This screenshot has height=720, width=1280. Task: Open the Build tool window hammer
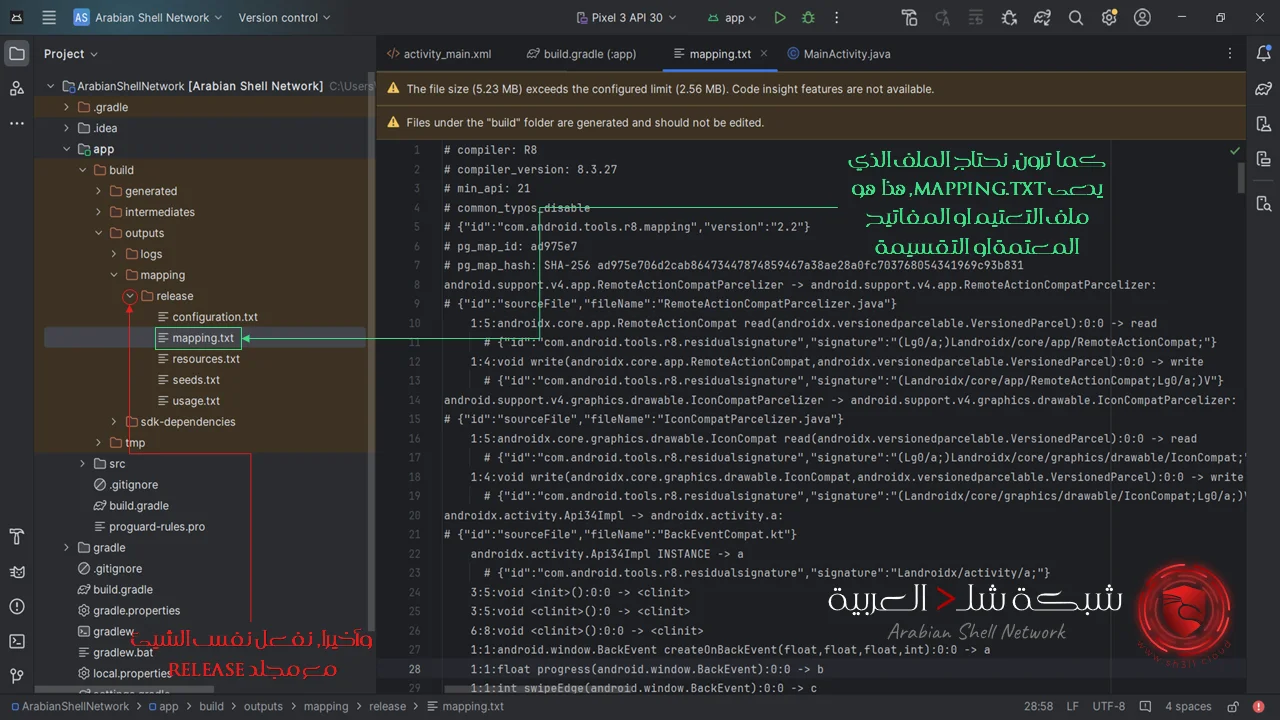[x=16, y=537]
